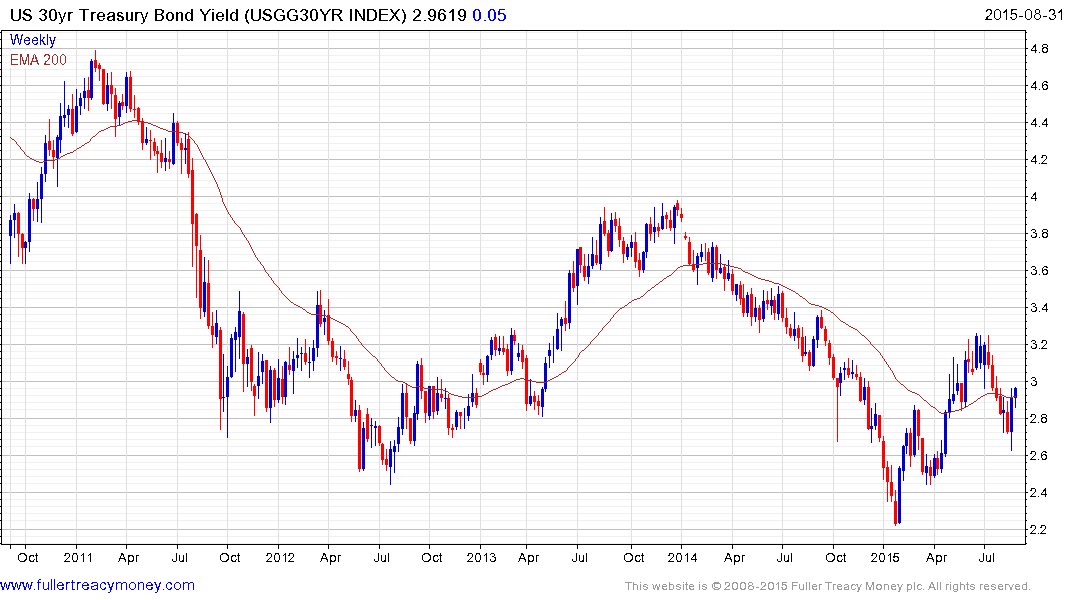Viewport: 1075px width, 600px height.
Task: Click the 2011 label on the time axis
Action: (x=77, y=557)
